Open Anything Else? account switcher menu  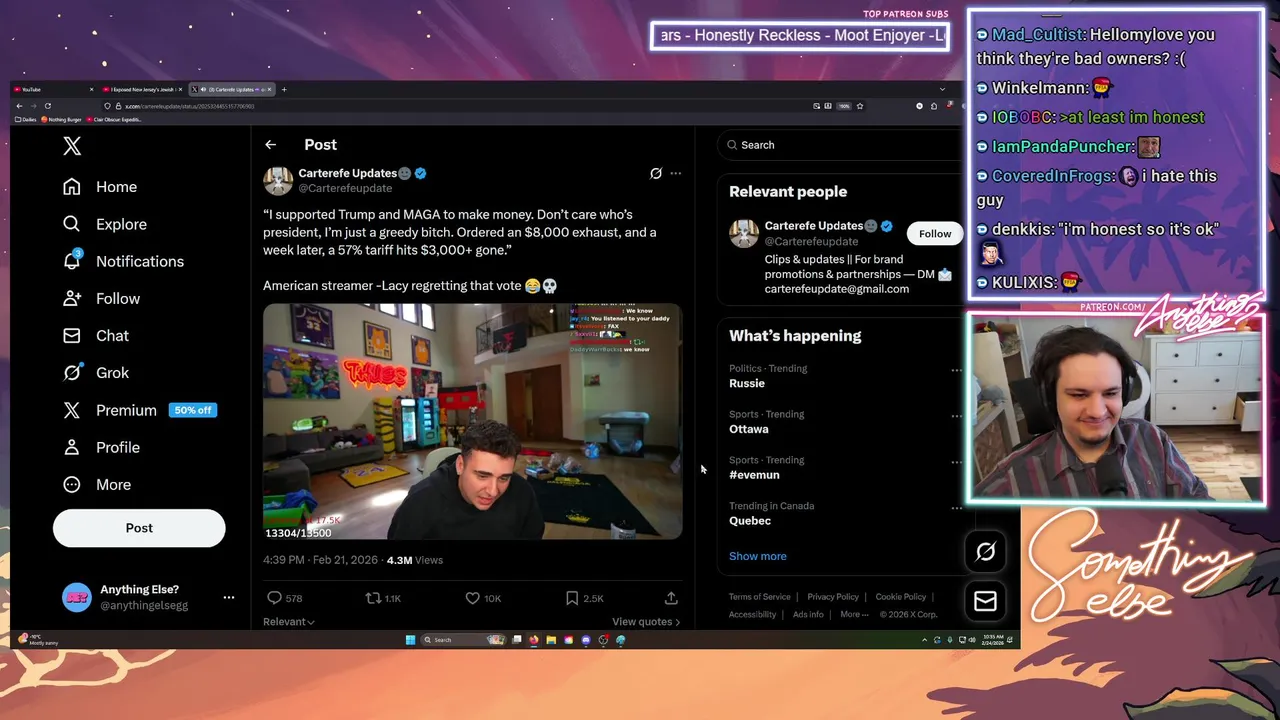pos(229,597)
